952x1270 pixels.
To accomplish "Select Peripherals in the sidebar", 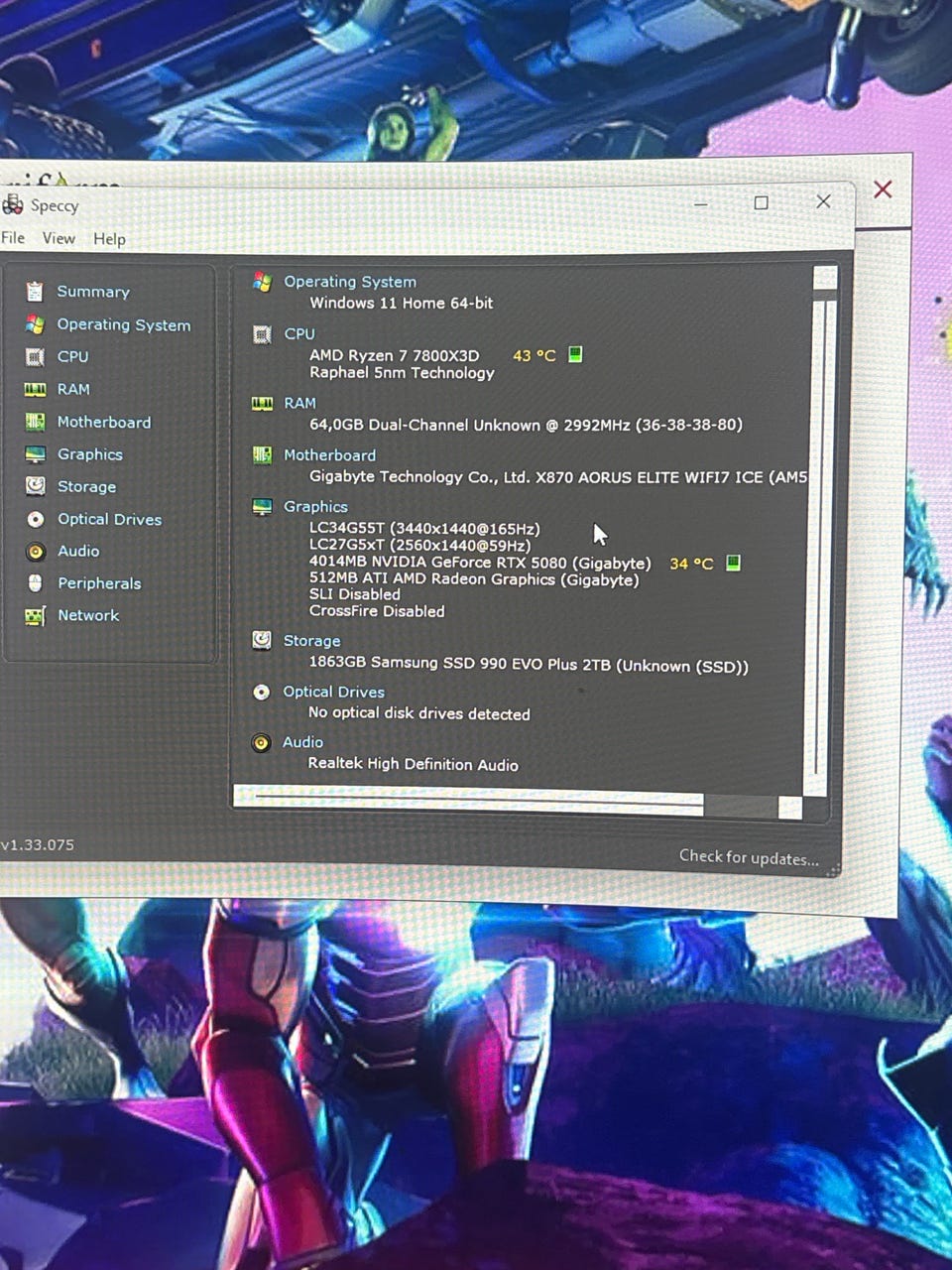I will 99,583.
